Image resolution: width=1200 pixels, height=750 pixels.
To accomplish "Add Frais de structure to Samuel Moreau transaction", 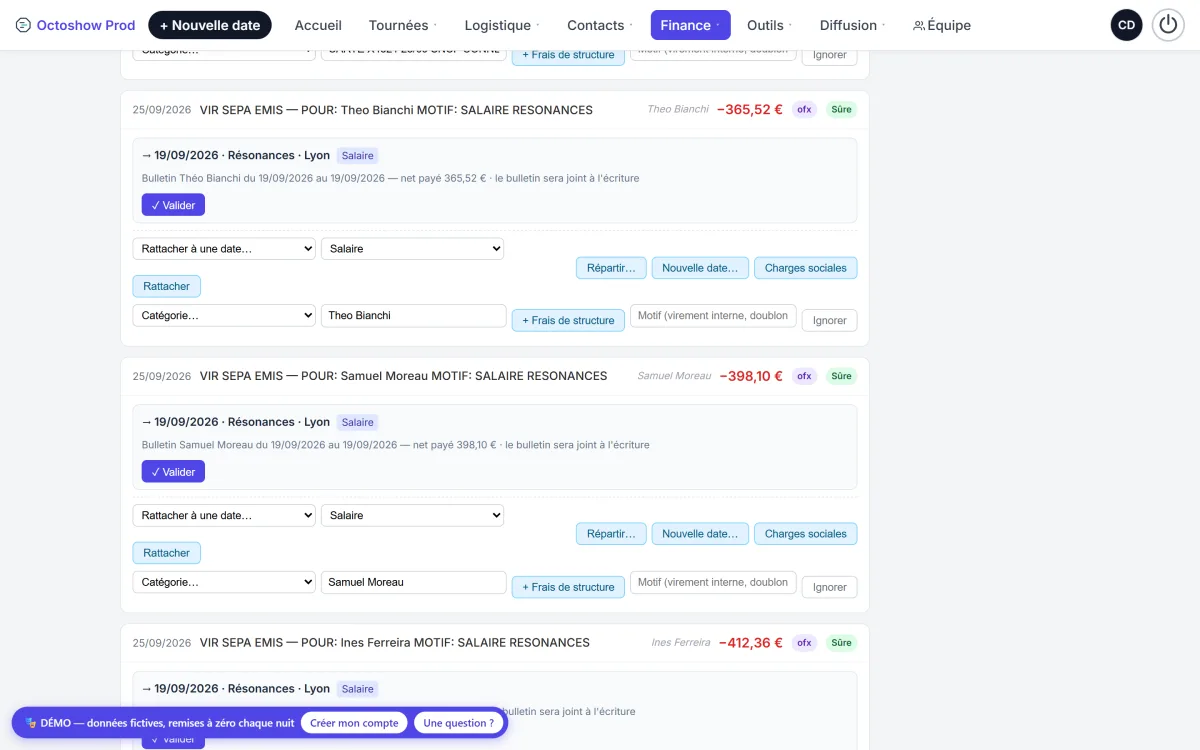I will pos(568,587).
